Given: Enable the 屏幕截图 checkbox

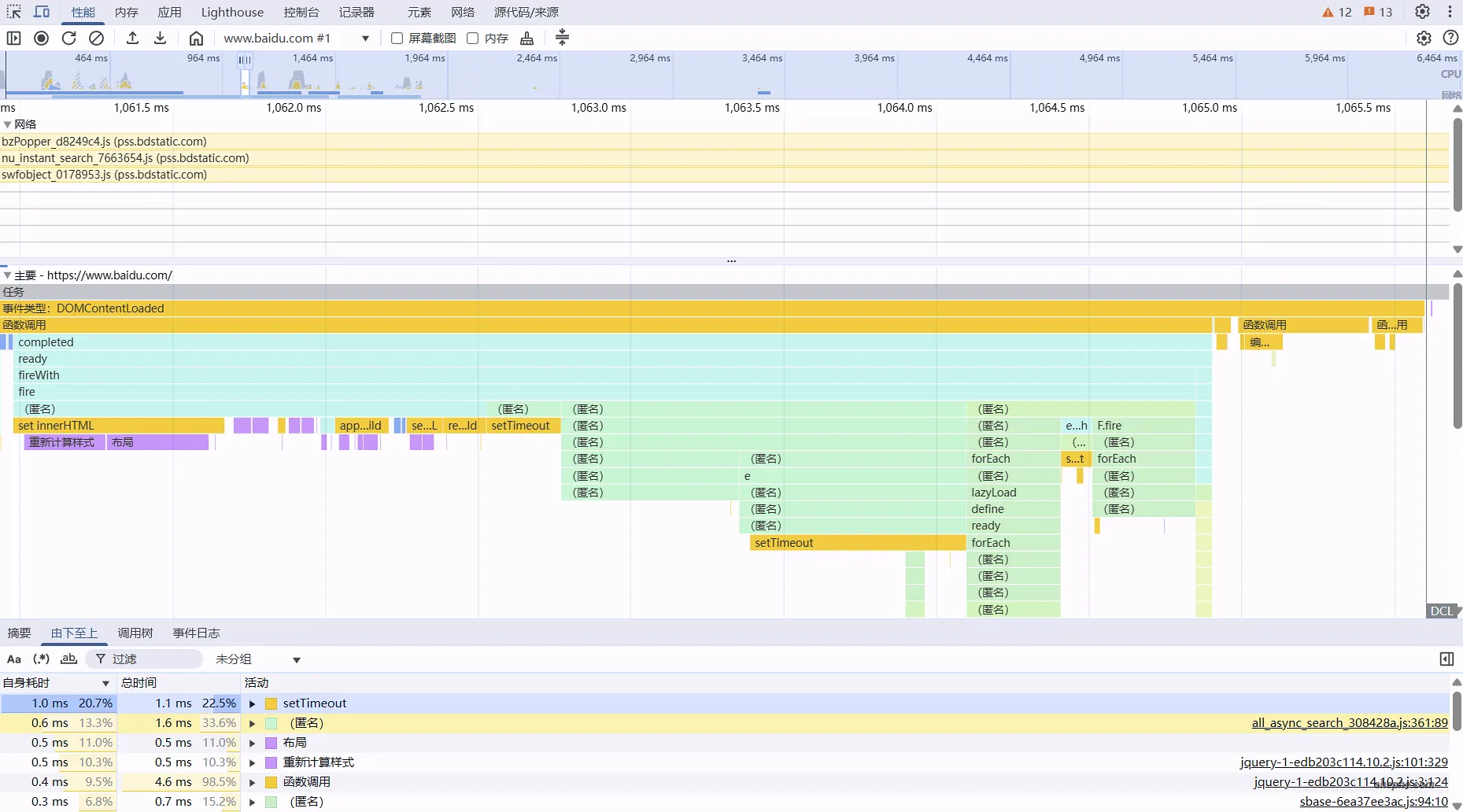Looking at the screenshot, I should click(x=397, y=38).
